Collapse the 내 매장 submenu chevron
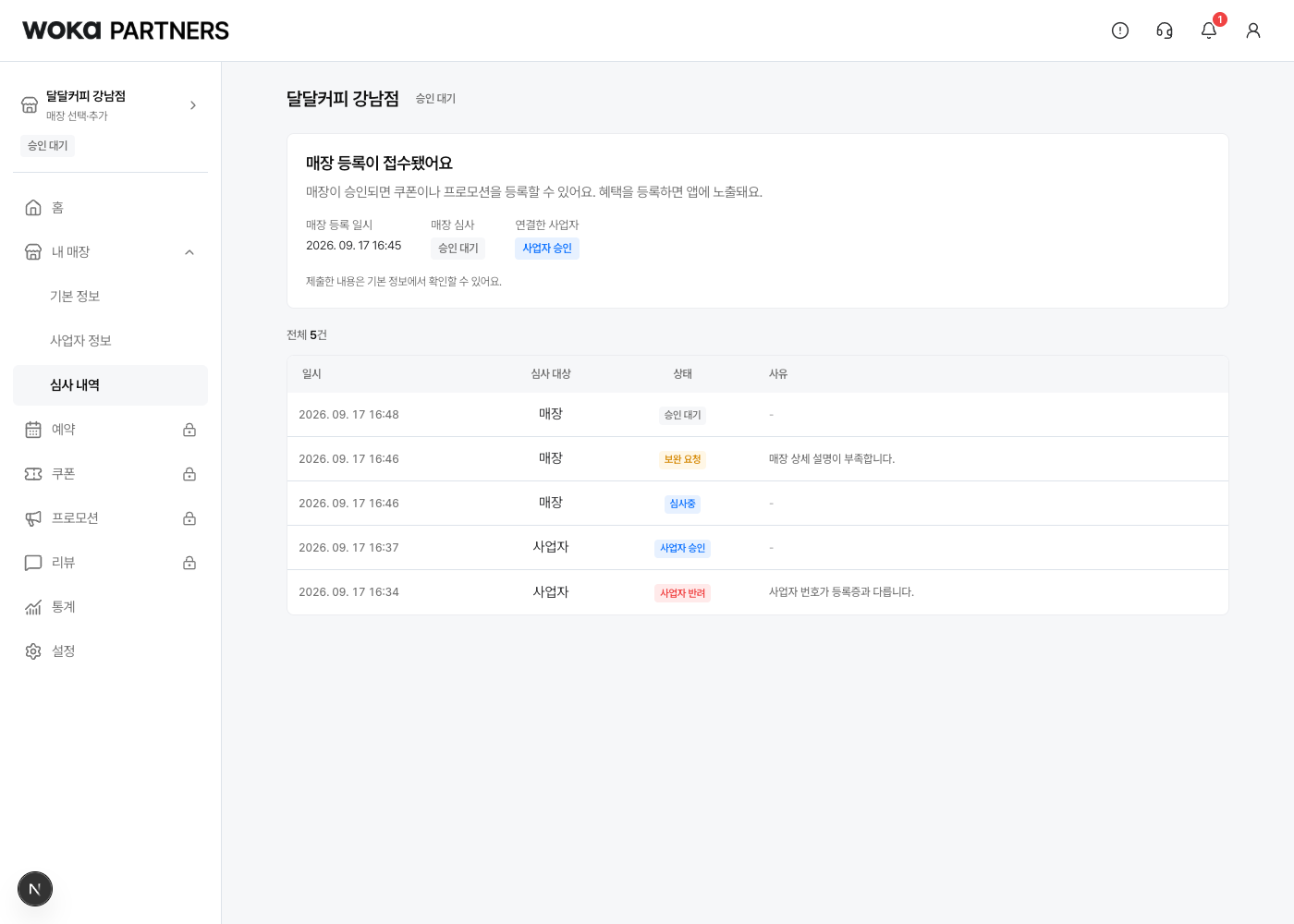1294x924 pixels. pyautogui.click(x=189, y=252)
